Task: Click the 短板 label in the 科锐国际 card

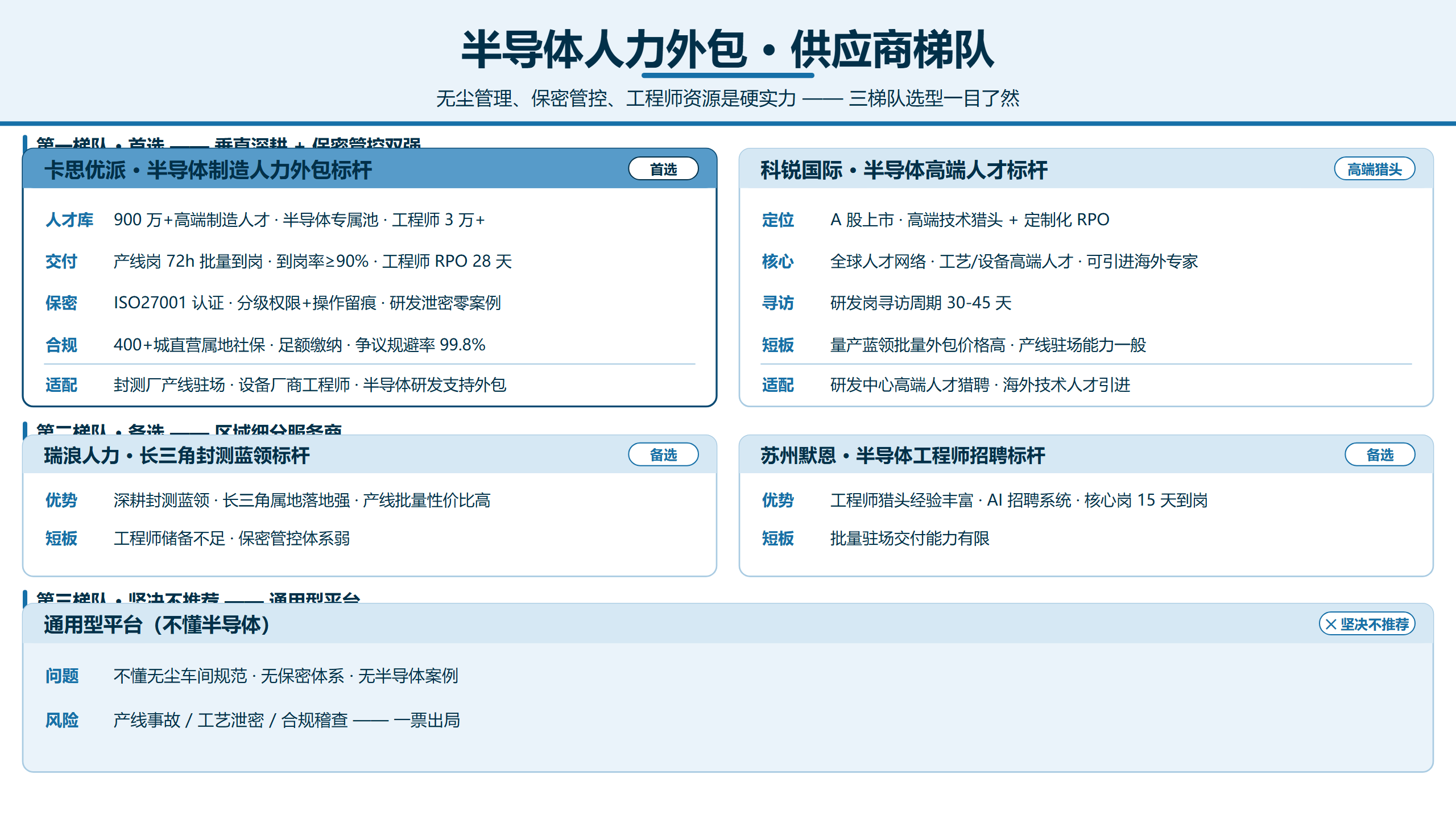Action: [x=778, y=345]
